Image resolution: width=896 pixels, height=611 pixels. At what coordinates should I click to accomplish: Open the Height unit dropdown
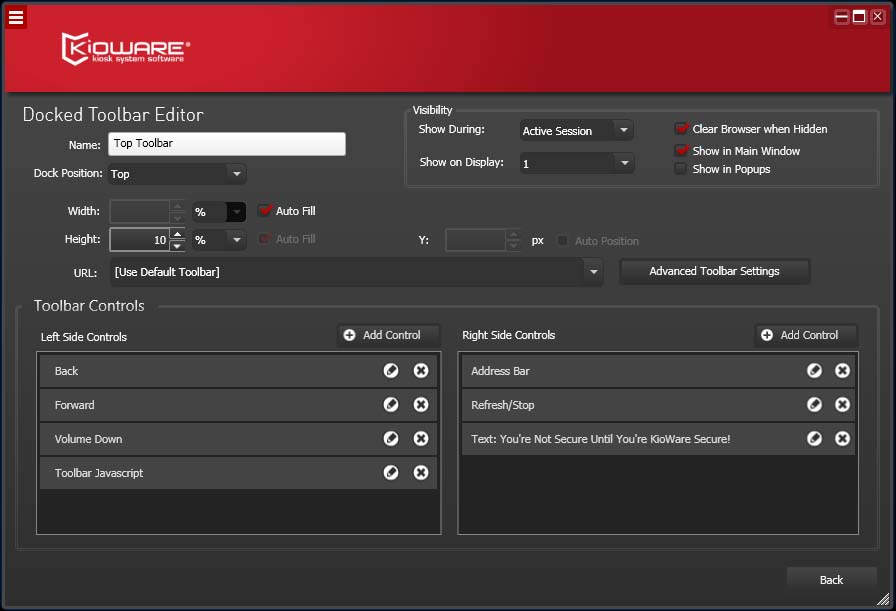click(219, 239)
